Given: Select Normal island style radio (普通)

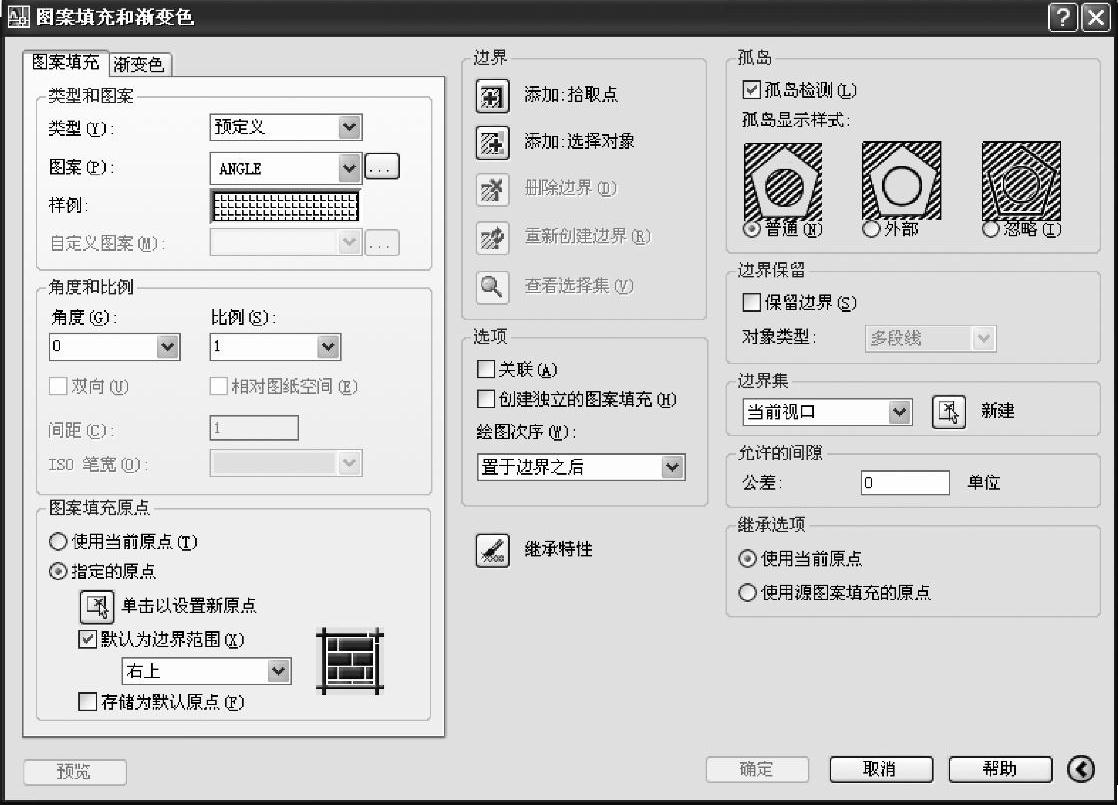Looking at the screenshot, I should coord(752,230).
